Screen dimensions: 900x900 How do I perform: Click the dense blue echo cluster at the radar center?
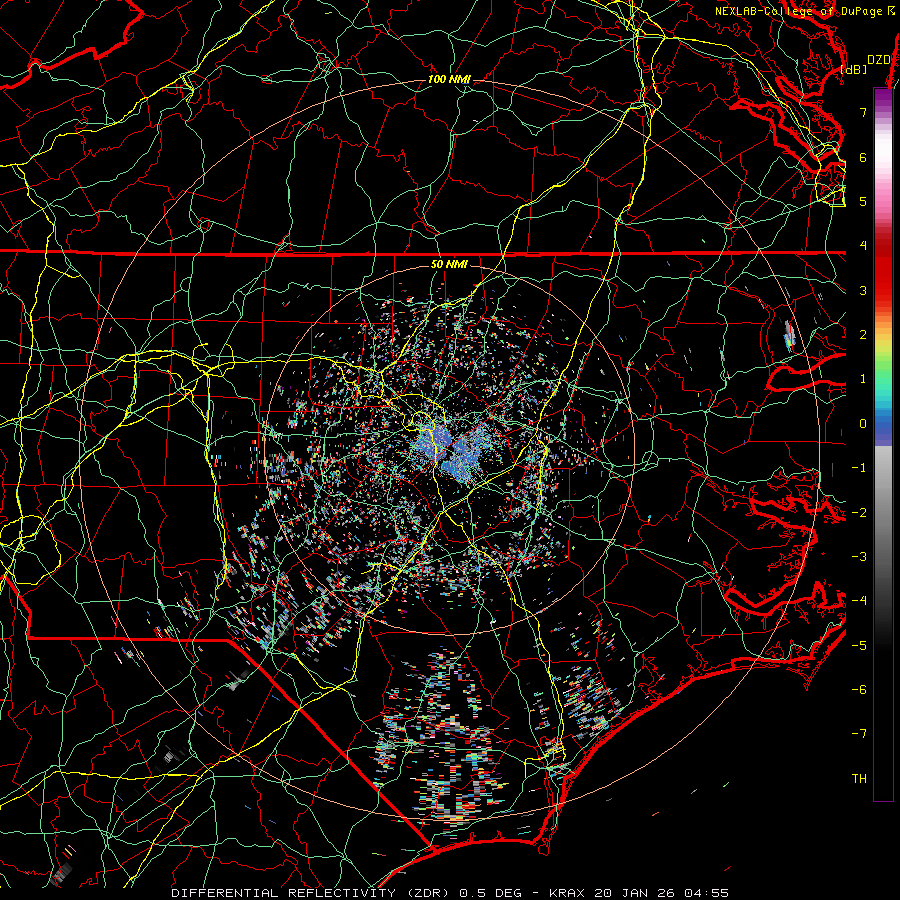(451, 449)
